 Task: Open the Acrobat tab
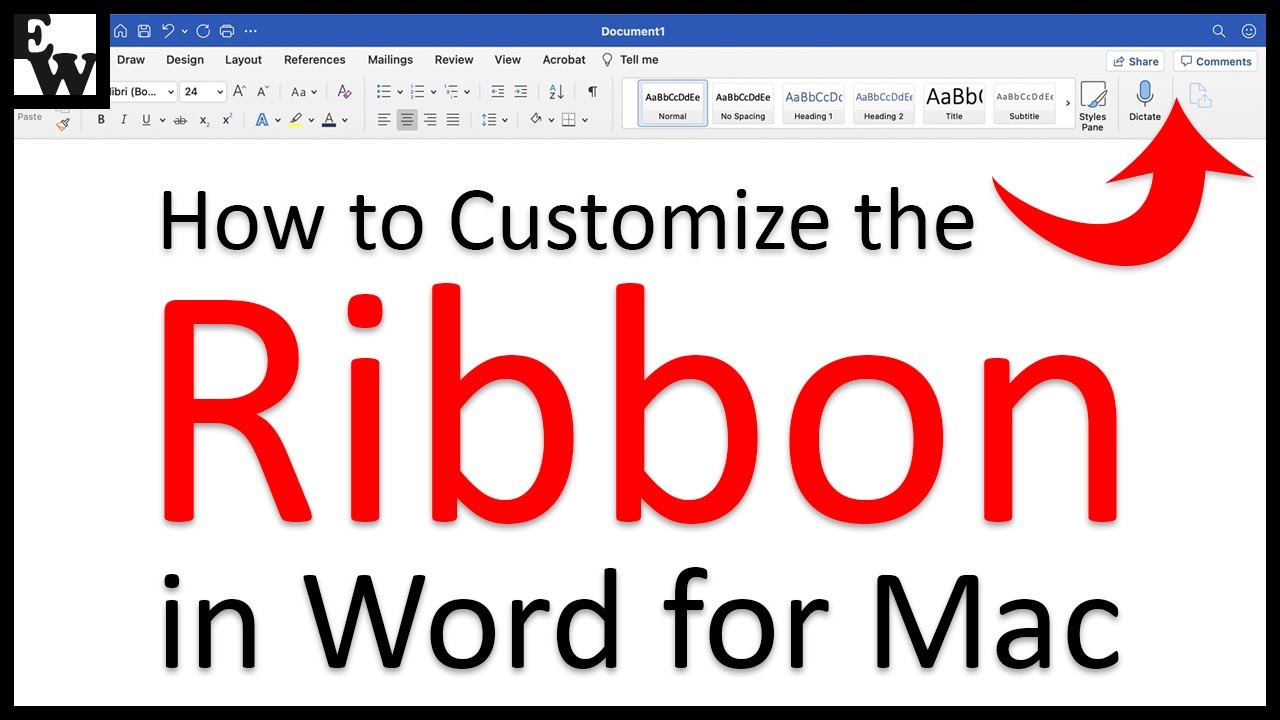(564, 60)
